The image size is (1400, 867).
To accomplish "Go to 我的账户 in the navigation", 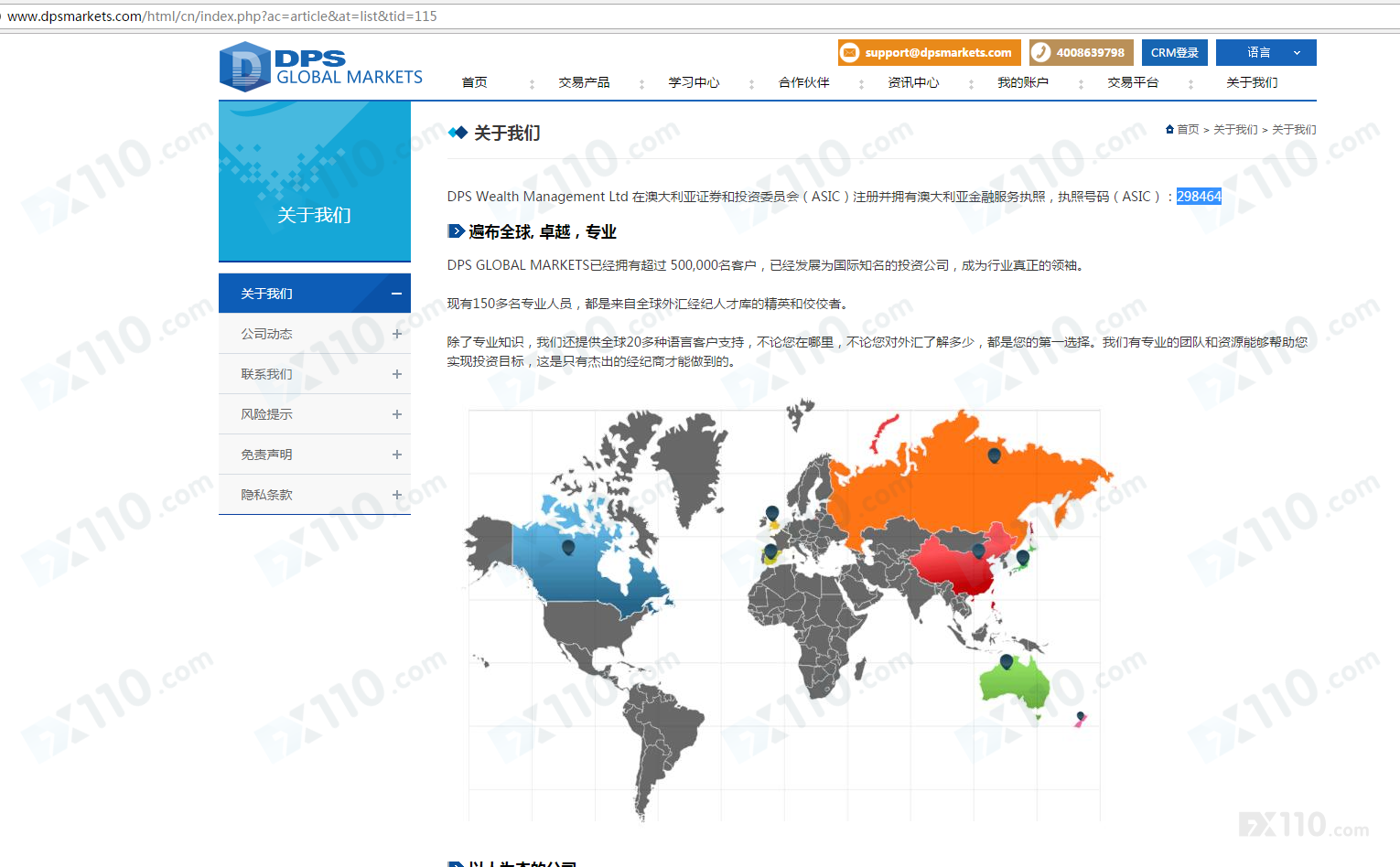I will coord(1023,82).
